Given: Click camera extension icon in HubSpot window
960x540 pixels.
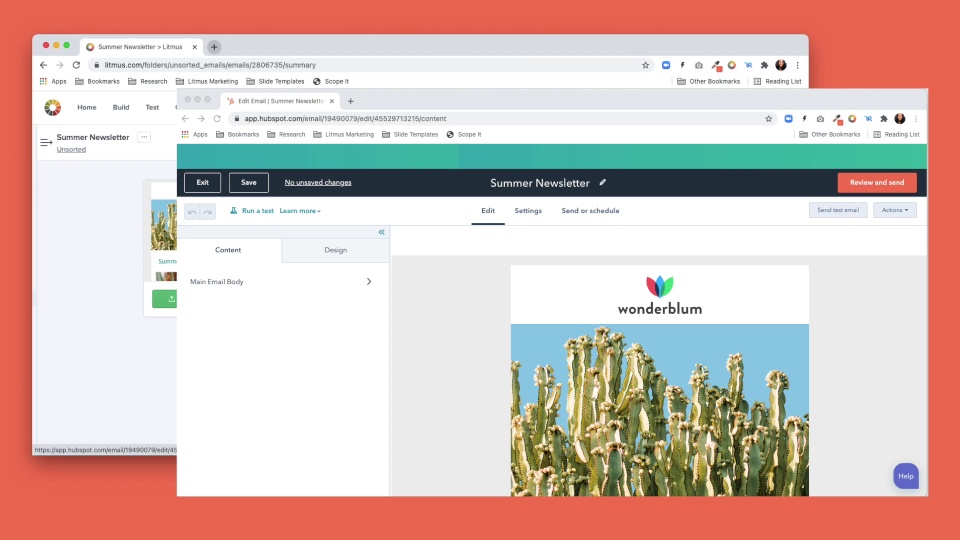Looking at the screenshot, I should pyautogui.click(x=820, y=119).
